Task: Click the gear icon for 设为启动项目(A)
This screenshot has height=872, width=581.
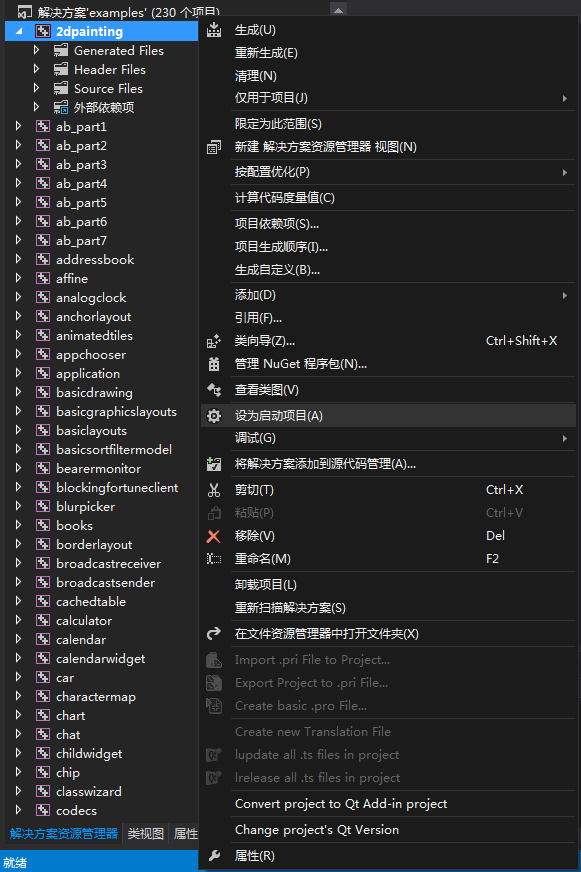Action: 214,416
